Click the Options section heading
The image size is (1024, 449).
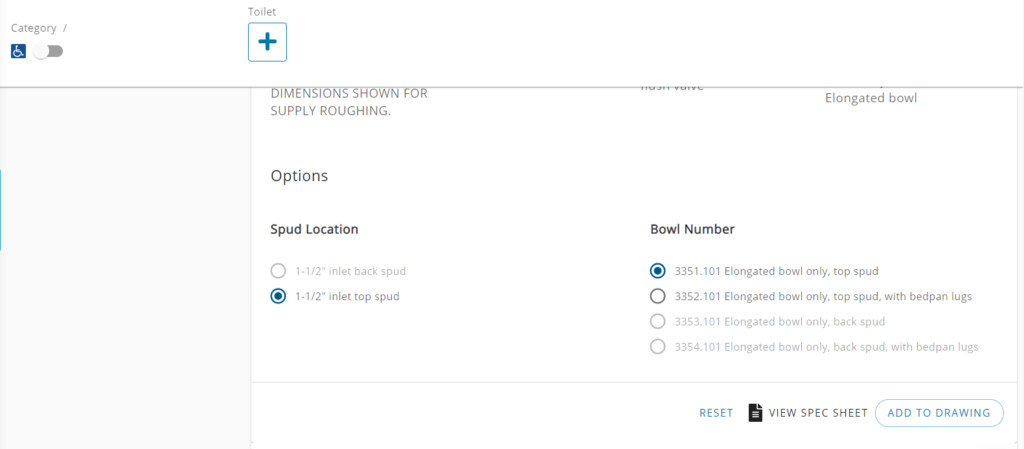(x=299, y=176)
